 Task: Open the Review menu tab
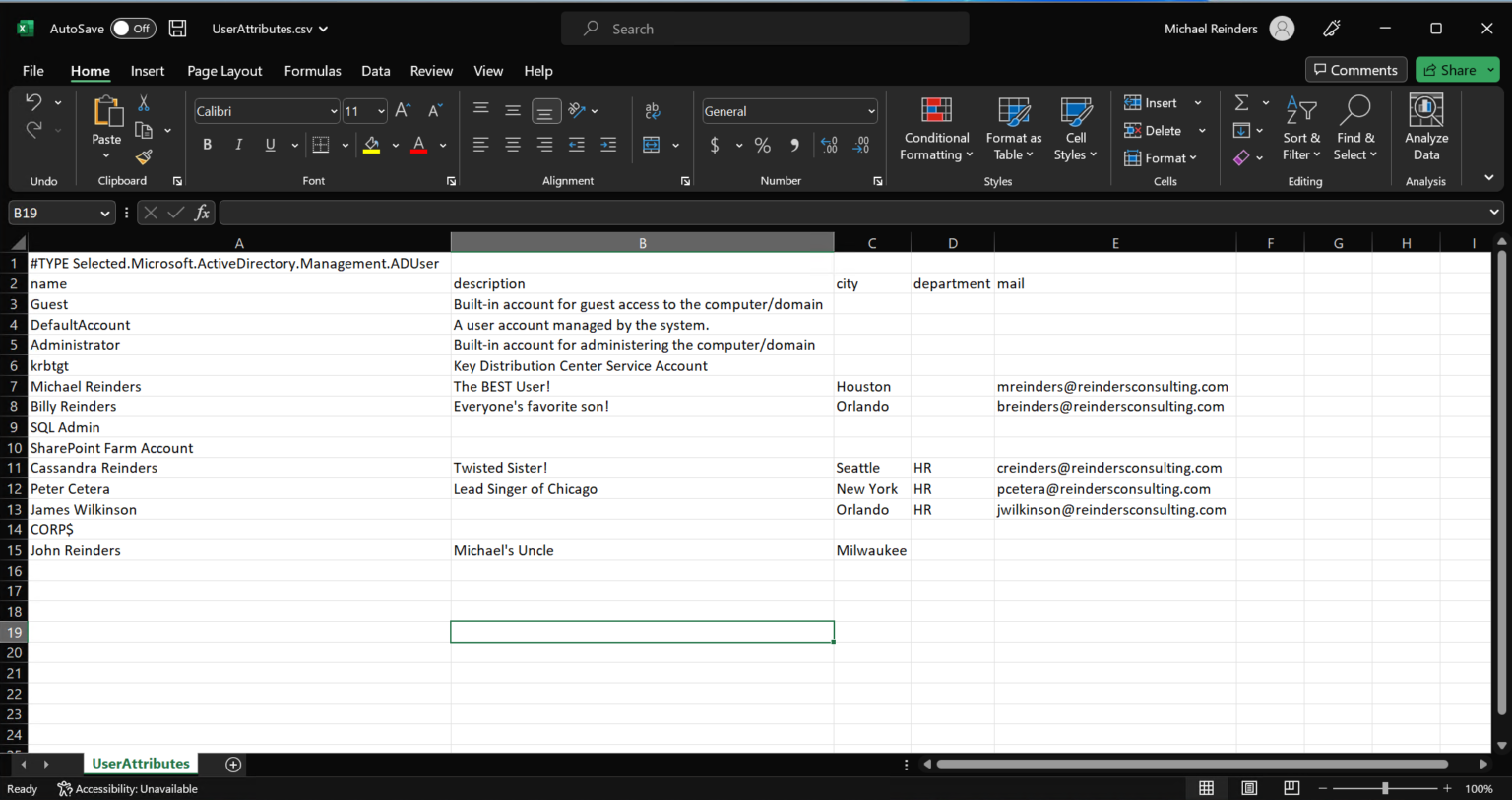point(431,70)
